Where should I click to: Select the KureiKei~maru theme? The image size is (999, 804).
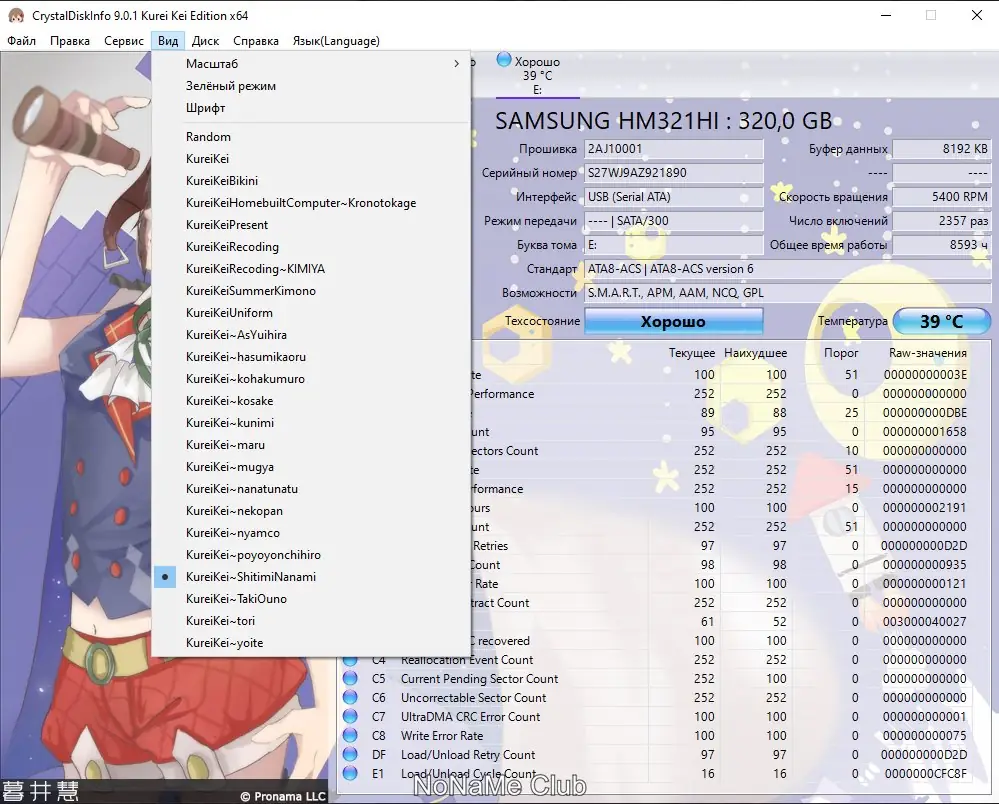[311, 445]
